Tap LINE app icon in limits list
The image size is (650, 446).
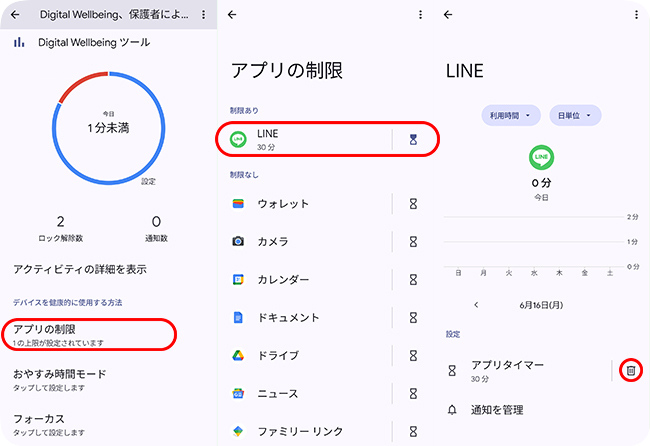point(238,139)
